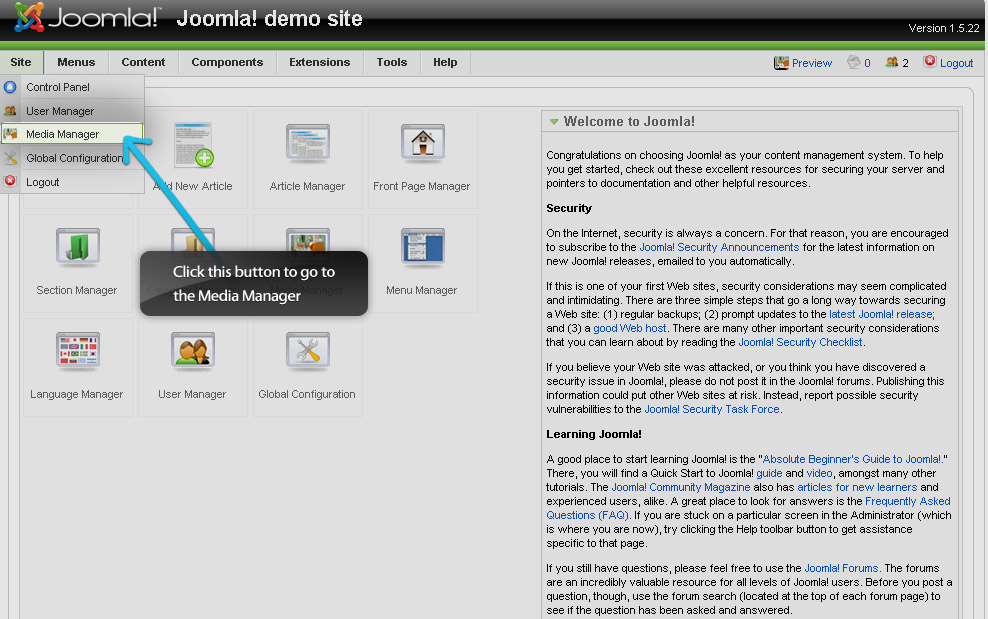The height and width of the screenshot is (619, 988).
Task: Click the messages speech bubble icon
Action: (854, 62)
